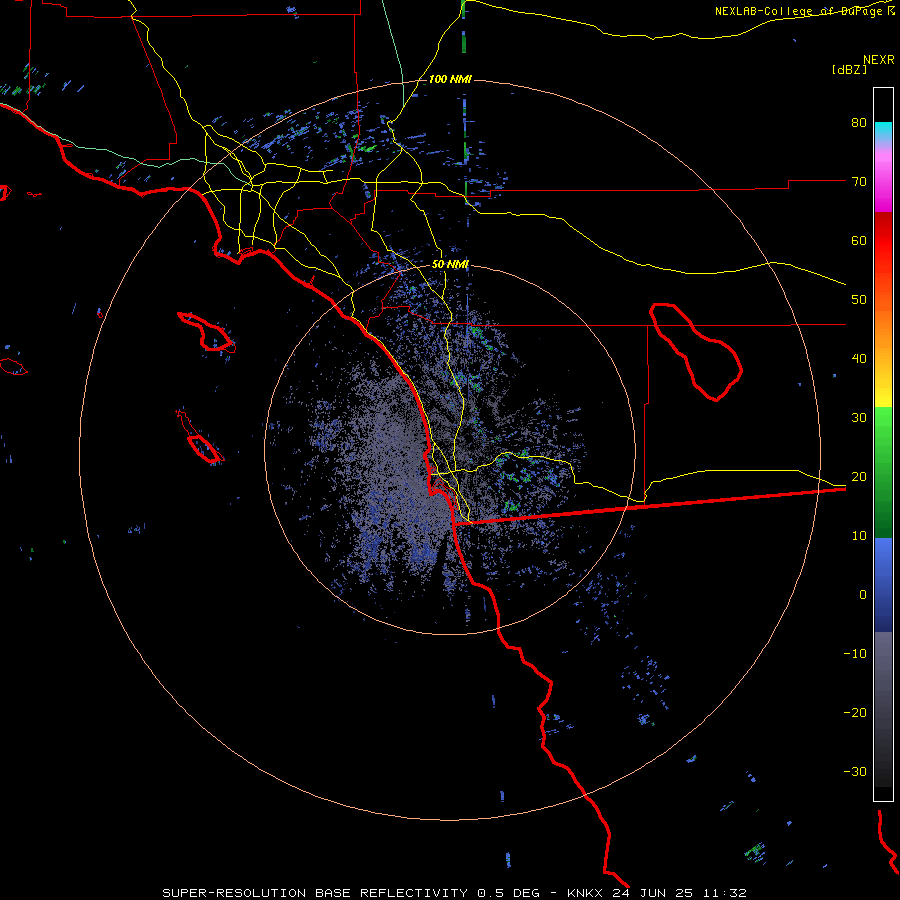Click the Santa Catalina Island outline

pyautogui.click(x=207, y=332)
